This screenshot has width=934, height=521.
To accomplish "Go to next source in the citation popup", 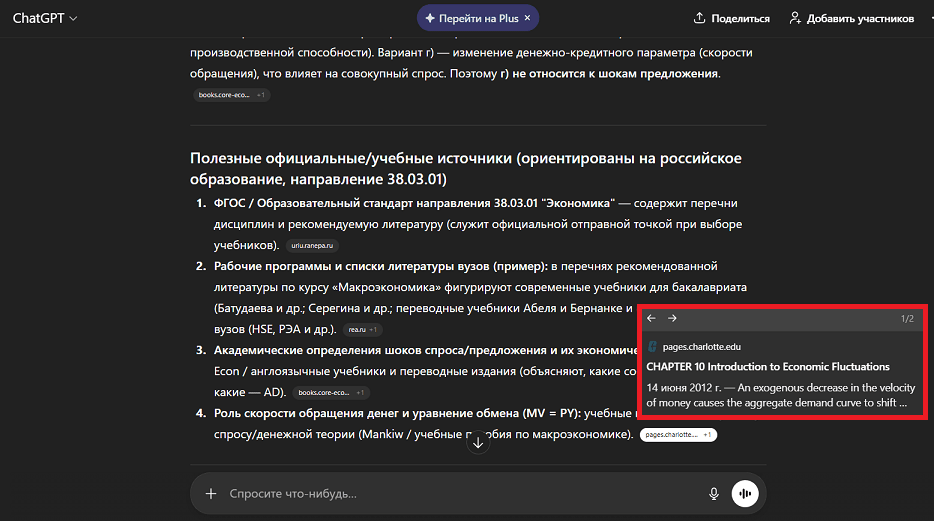I will [x=672, y=319].
